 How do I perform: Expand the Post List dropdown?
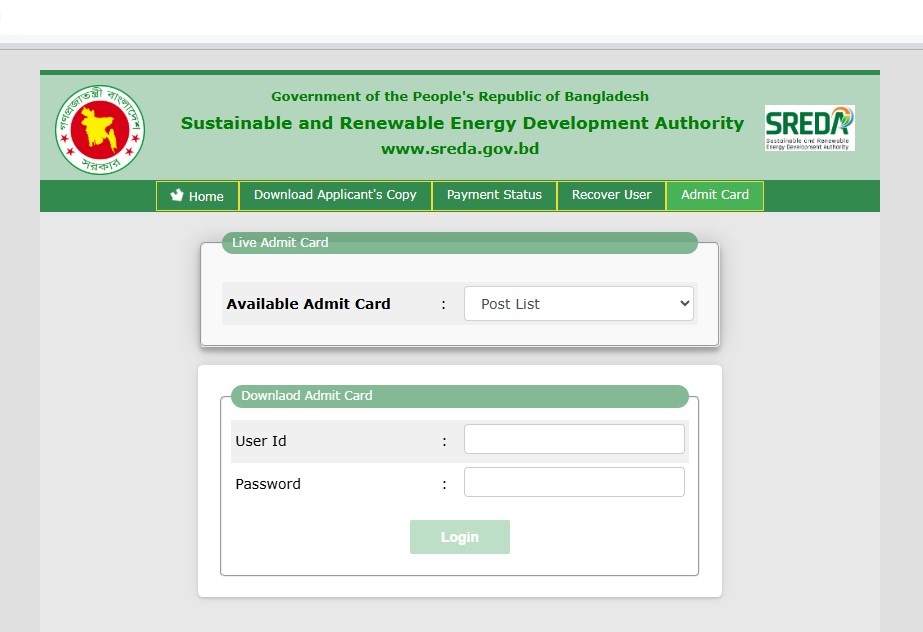point(578,304)
